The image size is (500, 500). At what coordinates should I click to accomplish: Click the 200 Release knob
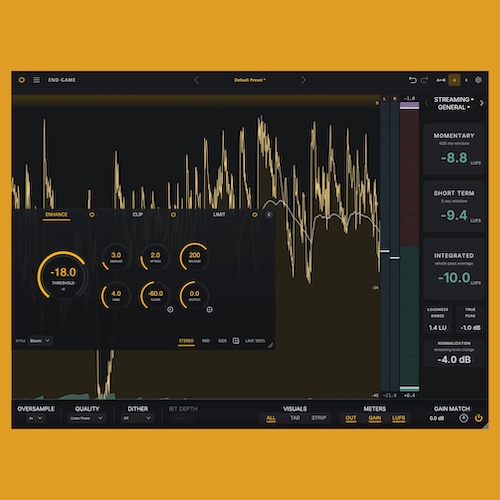coord(194,257)
